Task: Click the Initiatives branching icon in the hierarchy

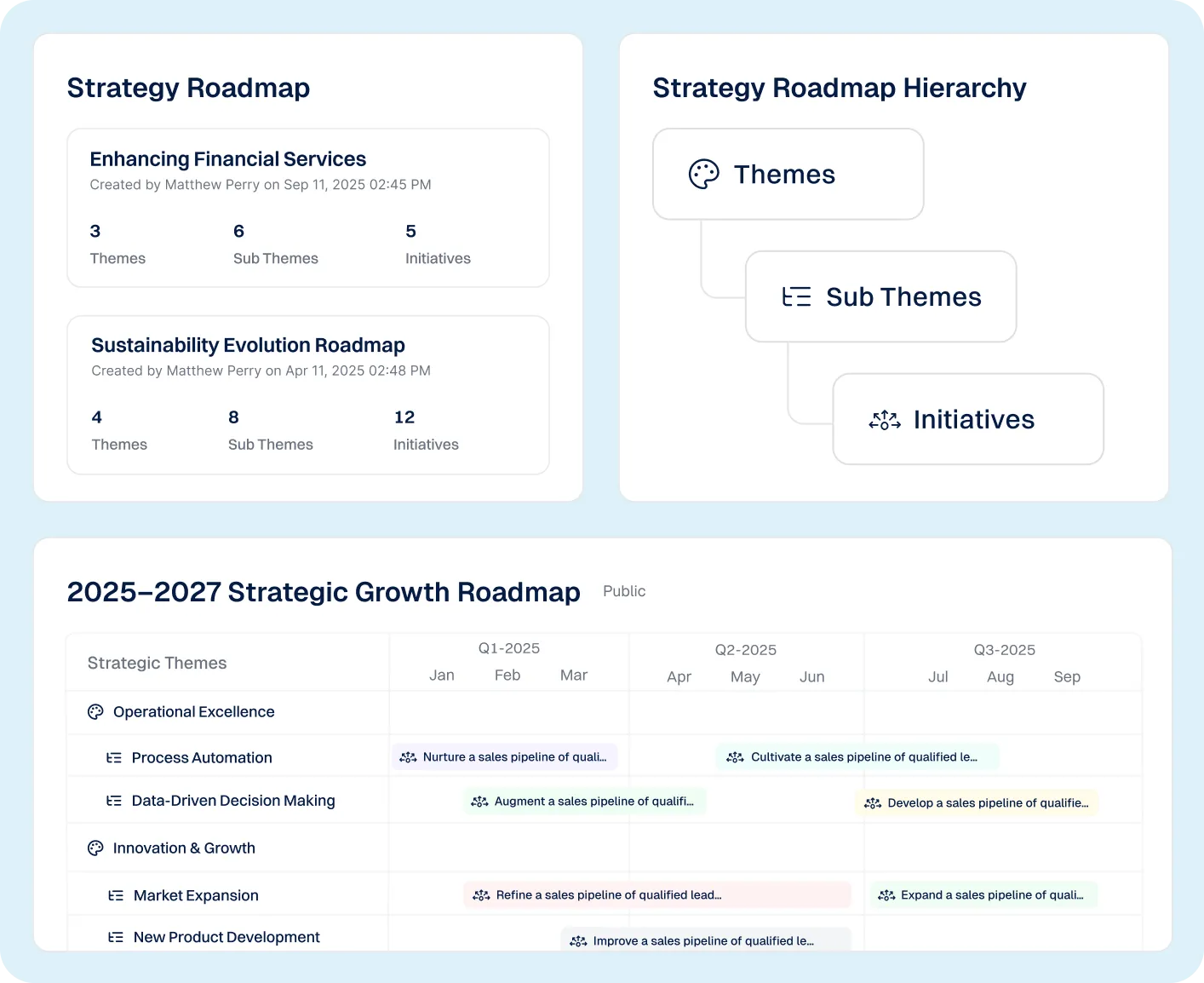Action: pyautogui.click(x=884, y=419)
